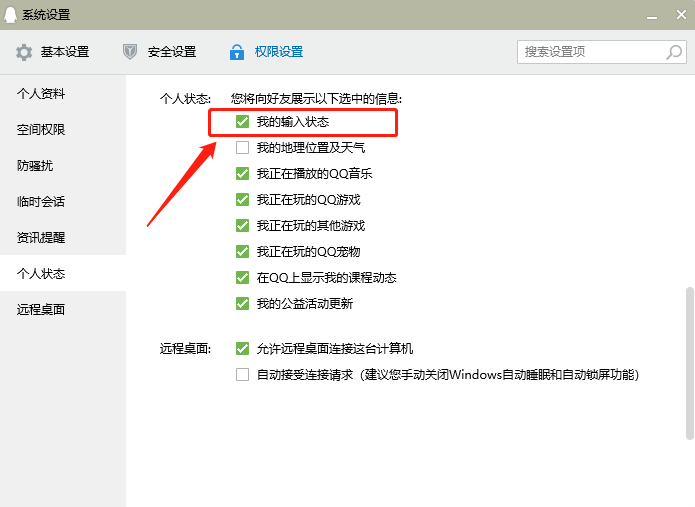Enable 我的地理位置及天气 checkbox
Viewport: 695px width, 507px height.
(242, 147)
